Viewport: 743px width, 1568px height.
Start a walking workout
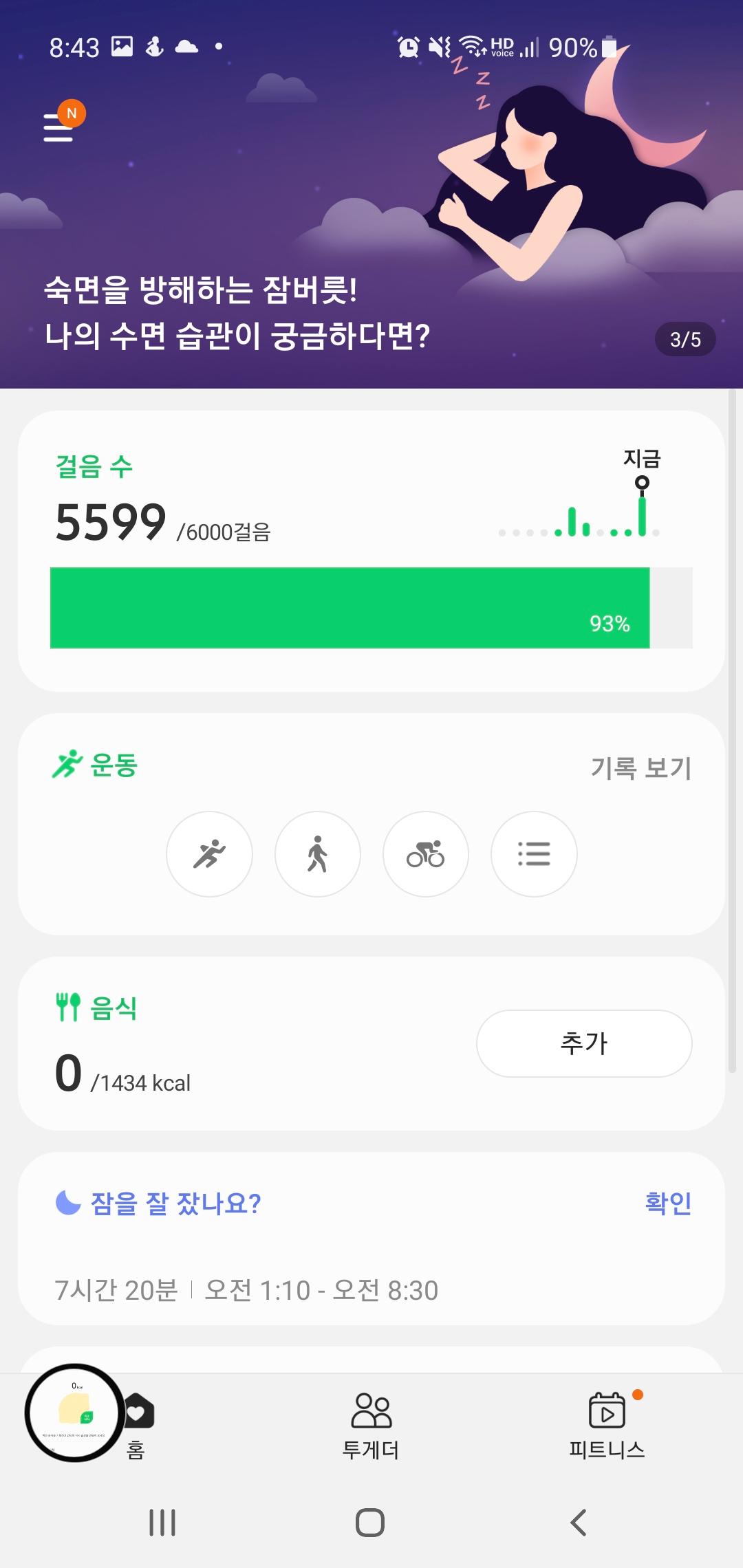(317, 854)
